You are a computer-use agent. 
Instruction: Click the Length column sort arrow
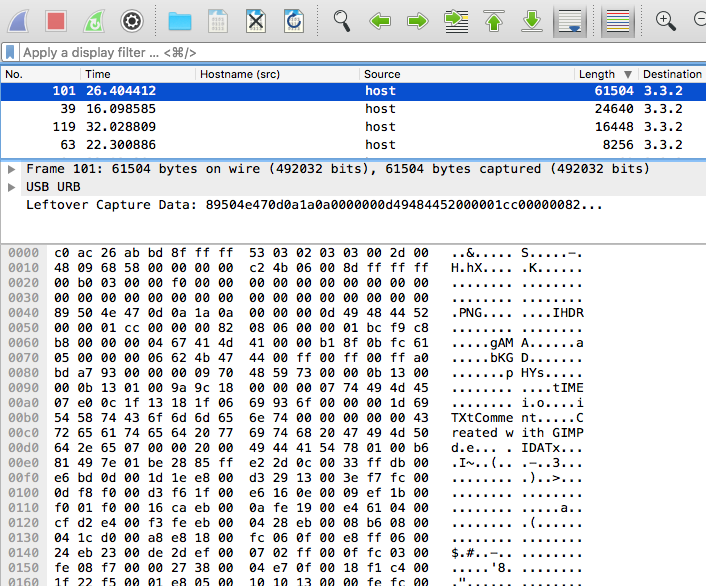click(628, 74)
